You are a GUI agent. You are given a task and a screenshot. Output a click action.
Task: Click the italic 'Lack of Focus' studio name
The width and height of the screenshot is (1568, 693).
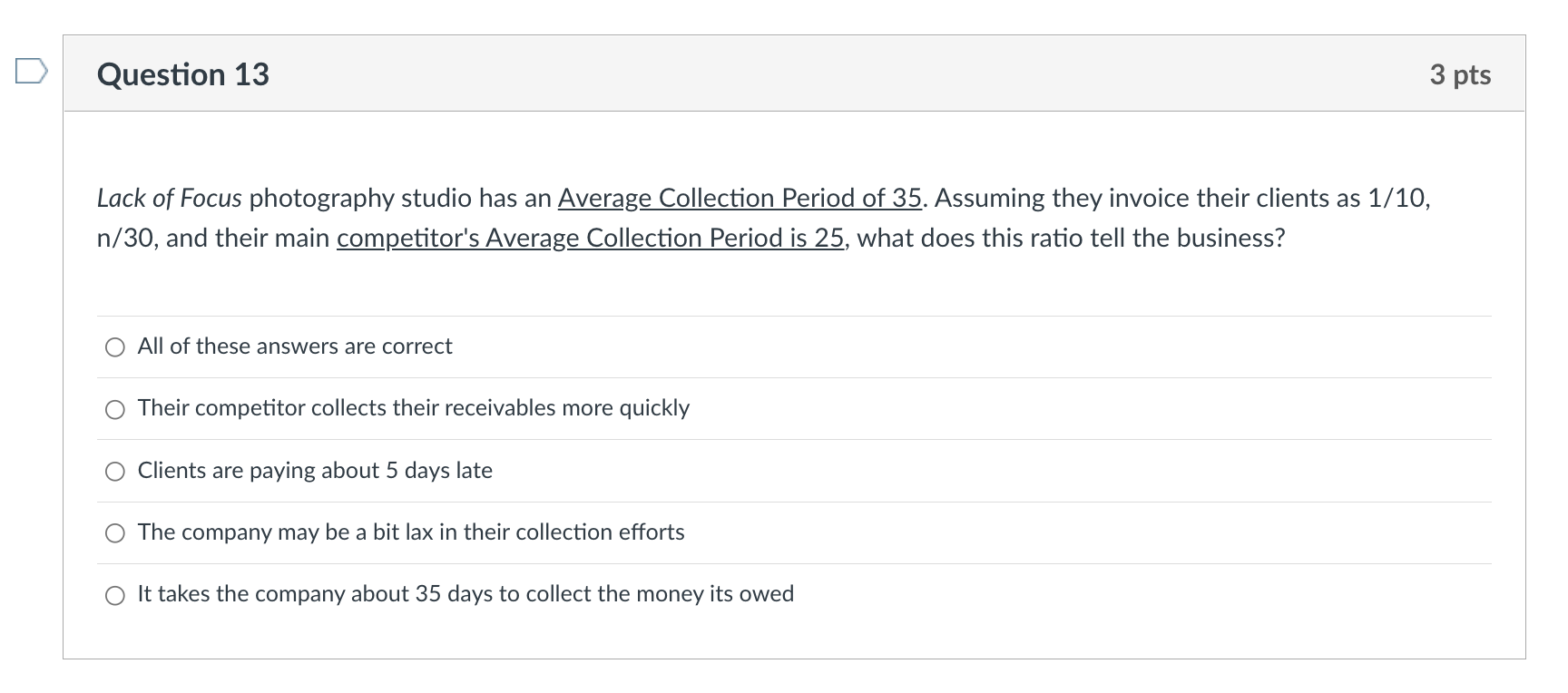click(x=170, y=198)
